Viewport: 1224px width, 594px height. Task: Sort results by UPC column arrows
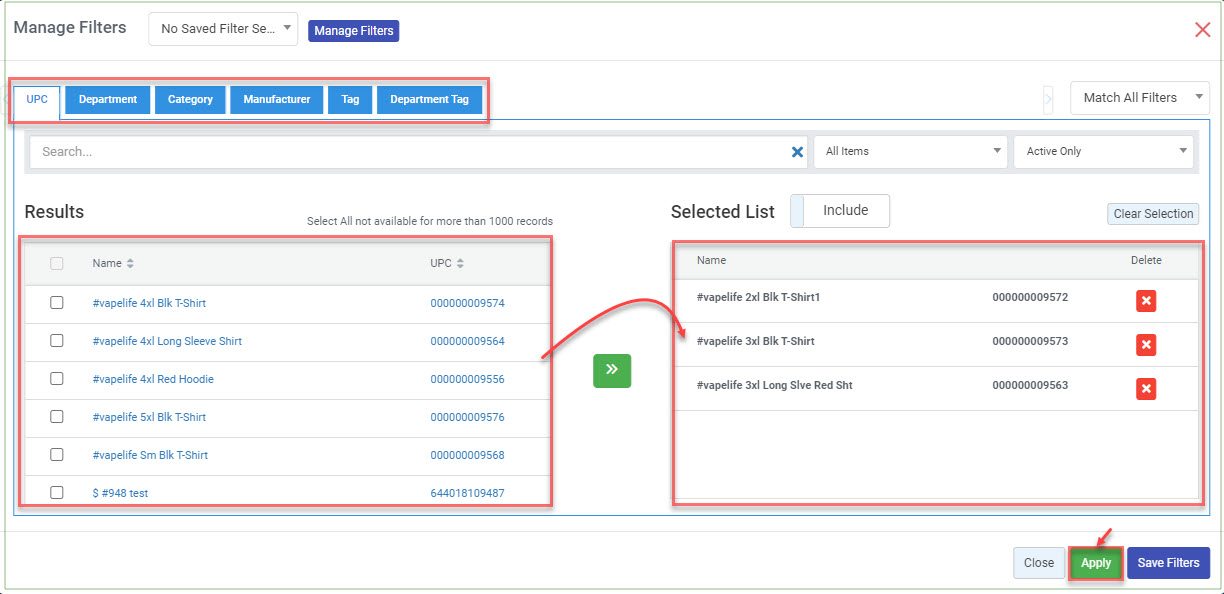(460, 264)
